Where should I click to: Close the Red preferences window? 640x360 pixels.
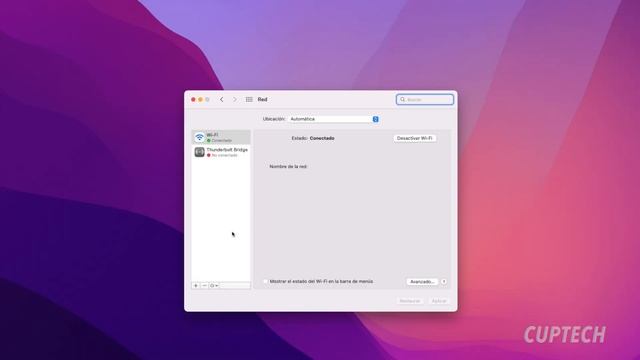click(x=193, y=100)
